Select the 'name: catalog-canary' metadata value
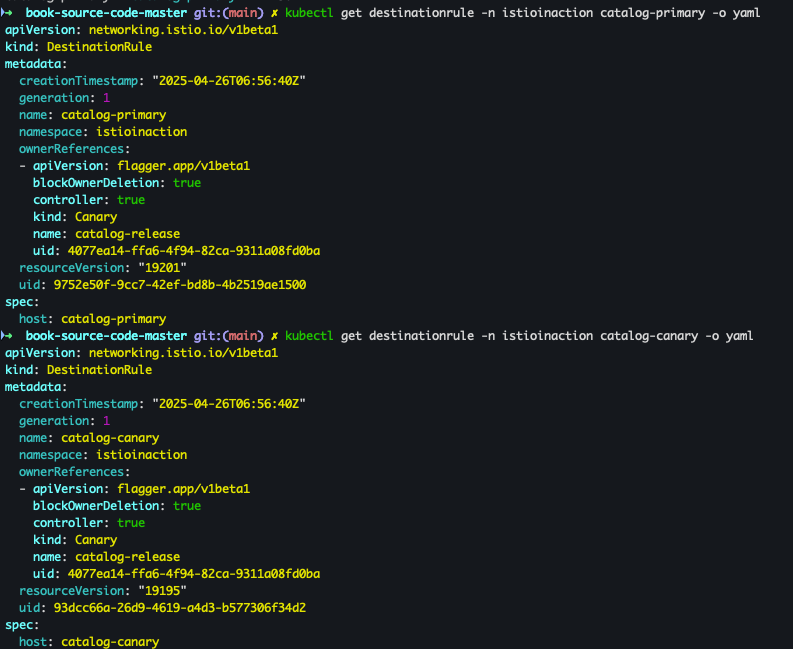 point(110,438)
